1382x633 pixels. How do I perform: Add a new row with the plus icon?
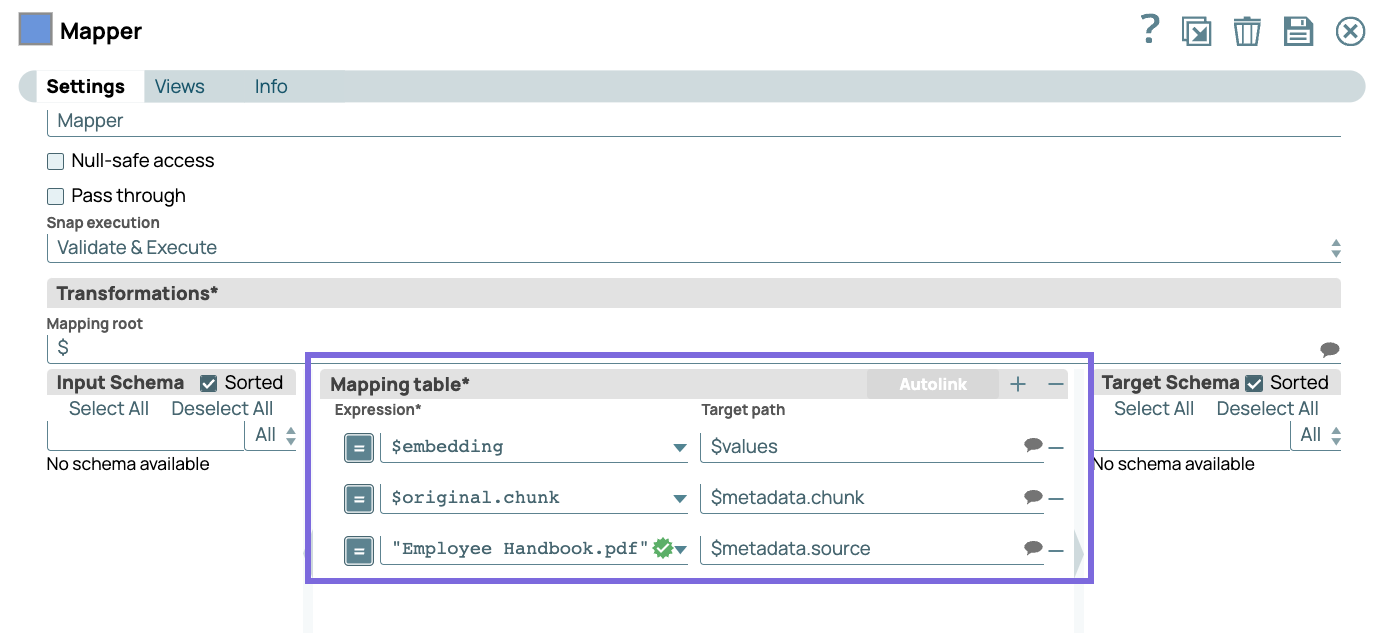coord(1018,383)
